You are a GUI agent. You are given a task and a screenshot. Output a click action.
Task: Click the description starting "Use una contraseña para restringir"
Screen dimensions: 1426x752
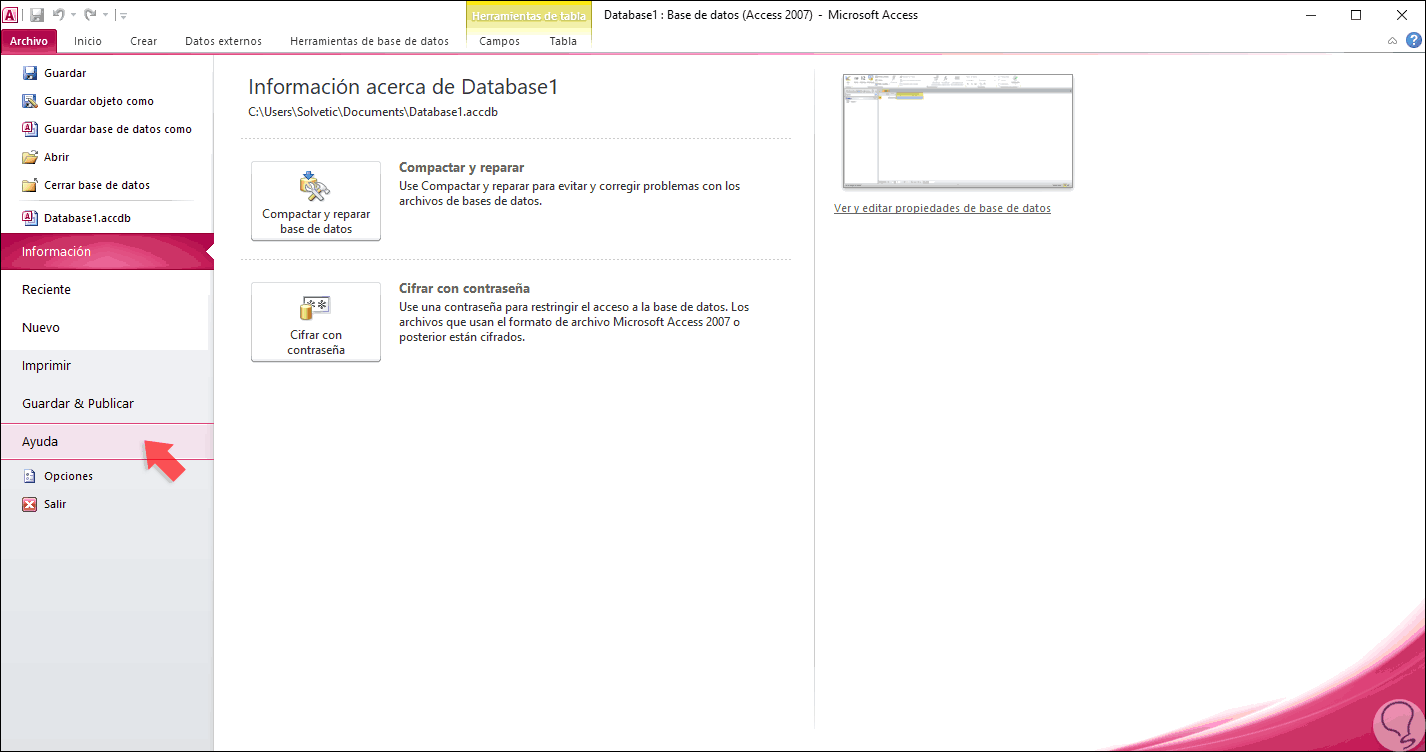click(x=574, y=322)
